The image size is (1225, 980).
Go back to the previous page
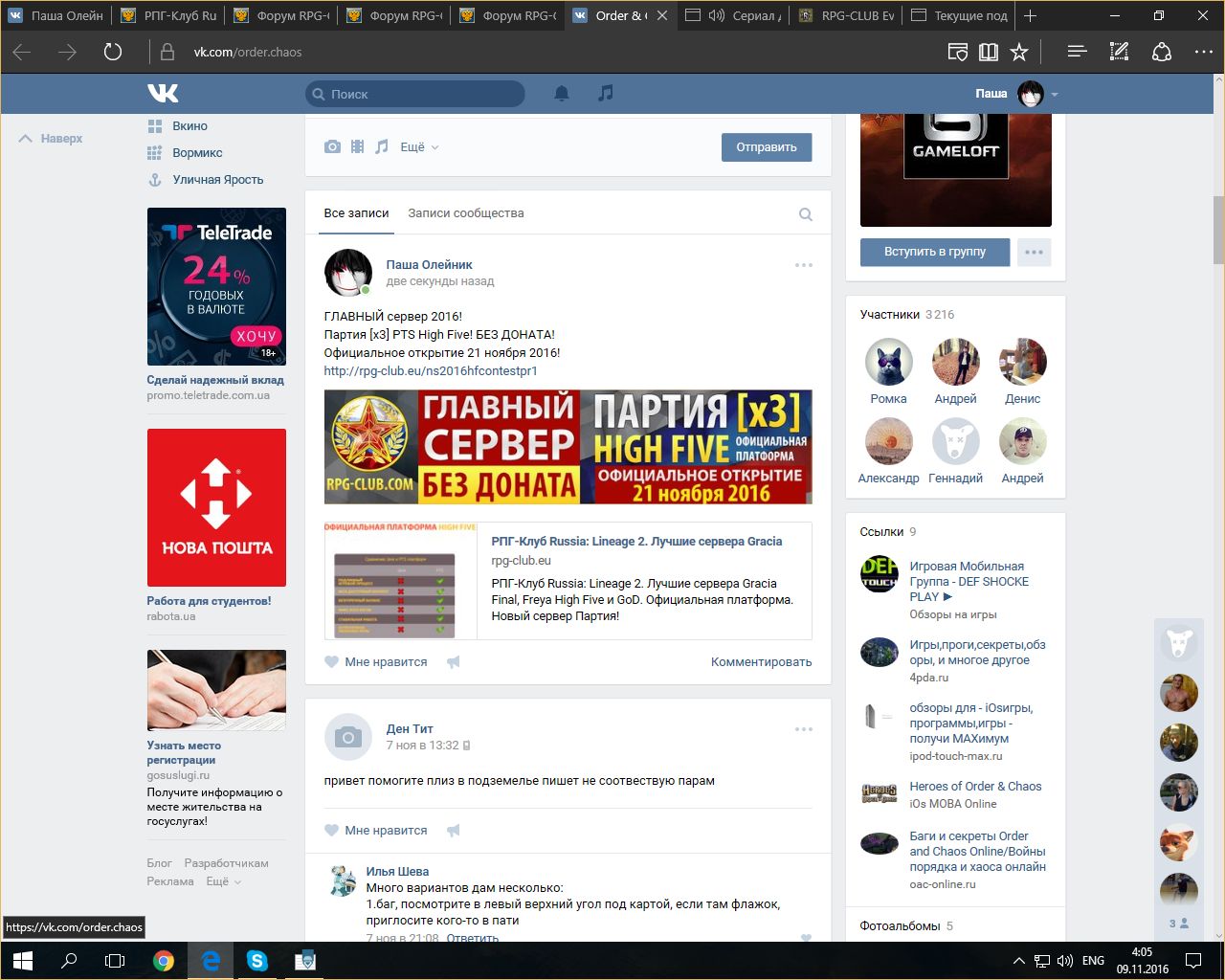[x=22, y=52]
